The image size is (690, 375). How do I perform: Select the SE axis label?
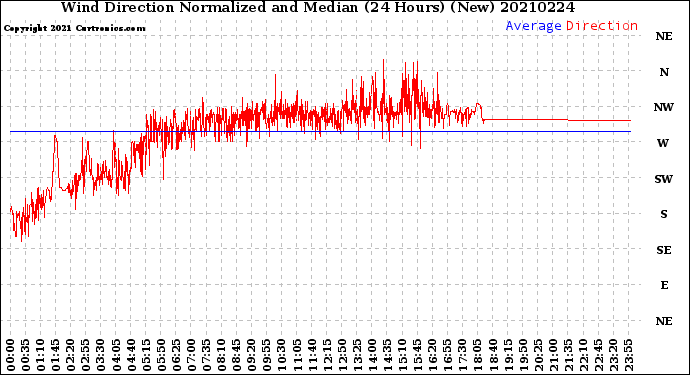click(x=664, y=250)
